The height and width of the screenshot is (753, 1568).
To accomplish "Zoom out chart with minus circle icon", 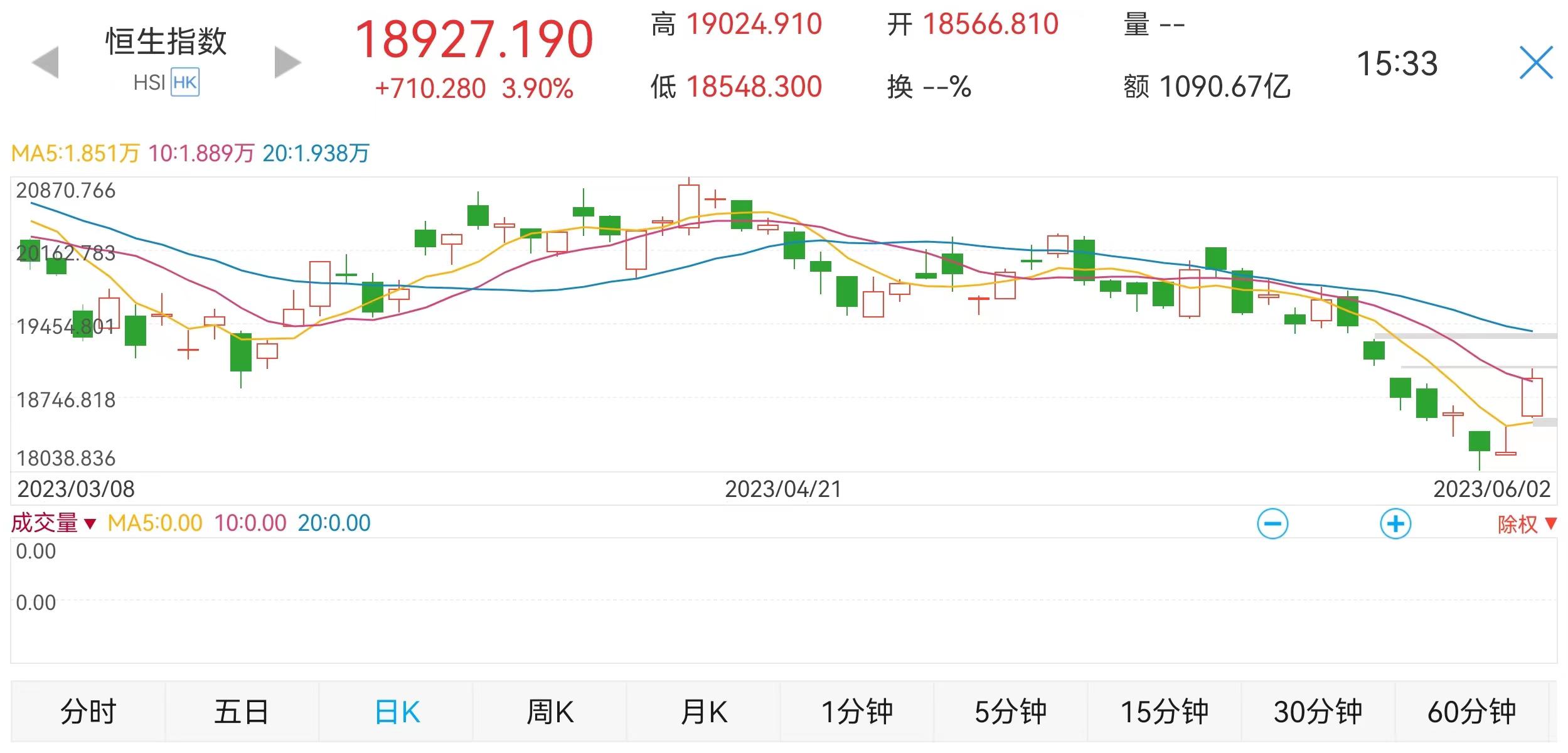I will point(1272,524).
